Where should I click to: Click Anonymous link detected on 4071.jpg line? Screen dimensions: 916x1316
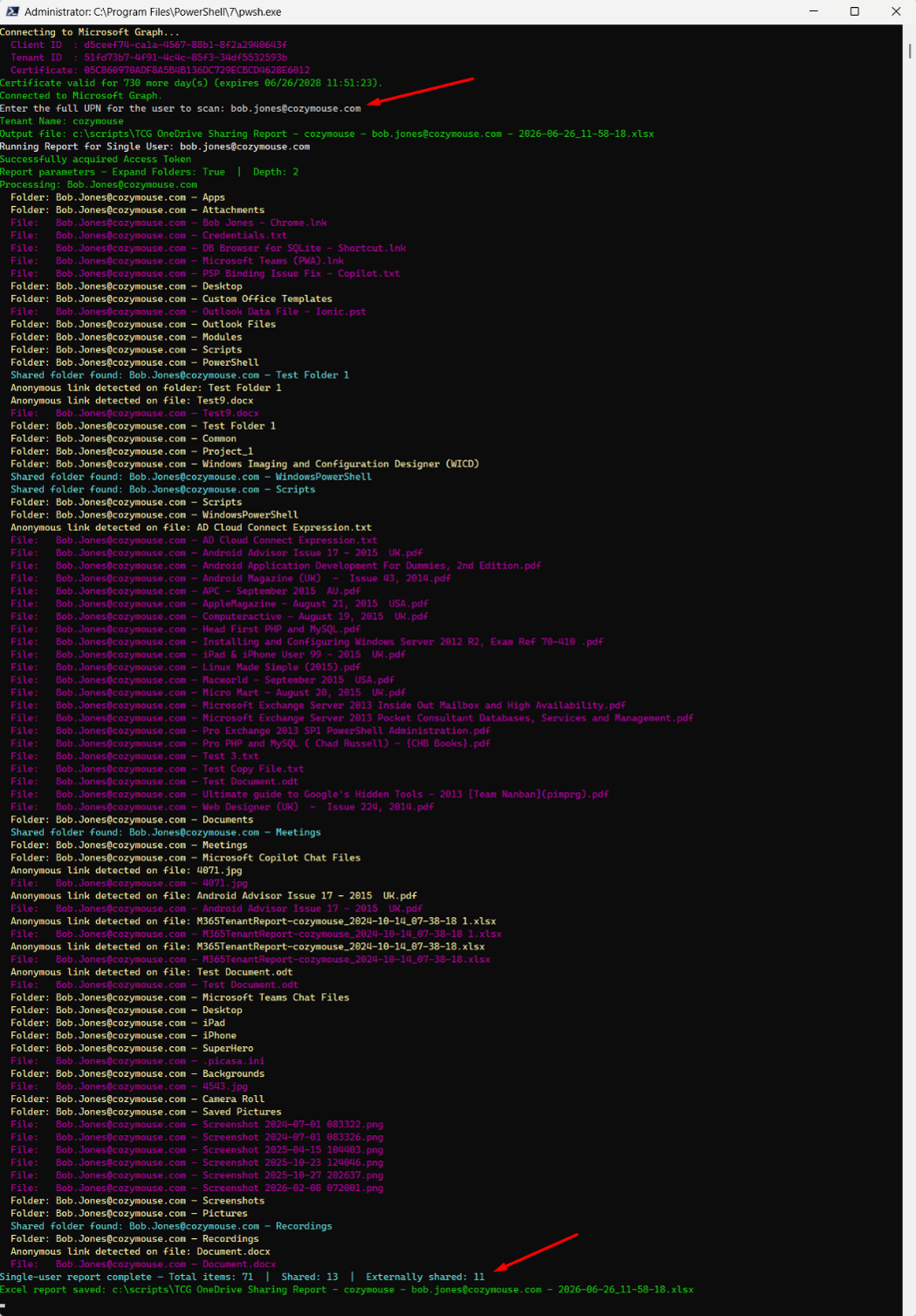tap(127, 871)
